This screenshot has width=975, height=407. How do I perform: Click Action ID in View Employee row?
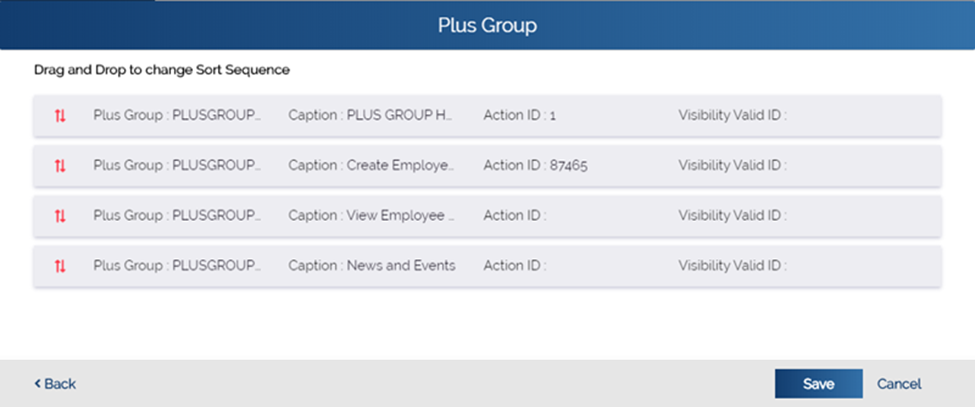pos(515,216)
